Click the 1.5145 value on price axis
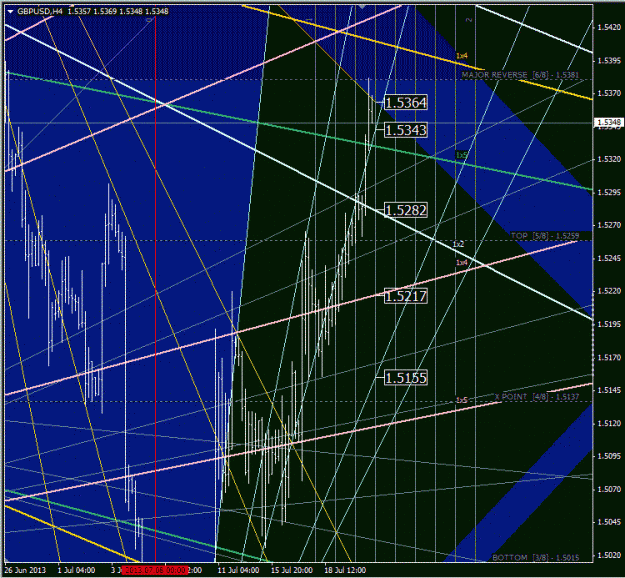This screenshot has height=578, width=625. [609, 390]
